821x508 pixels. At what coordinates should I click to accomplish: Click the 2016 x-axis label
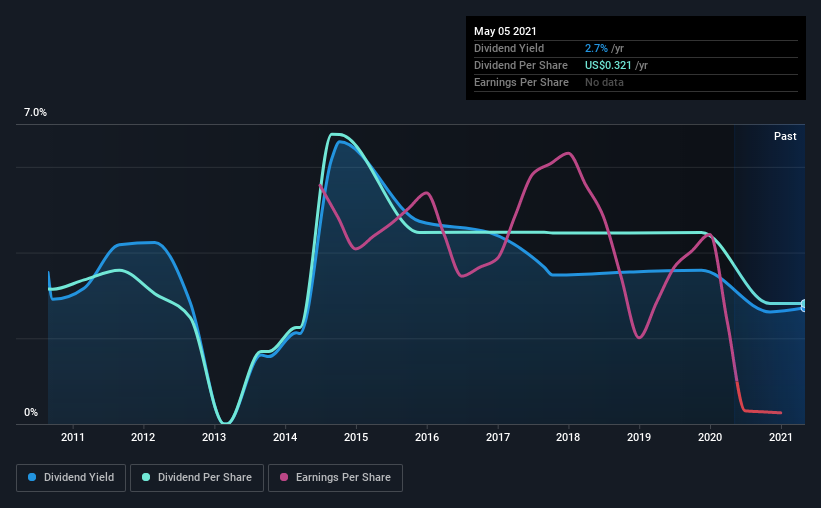(427, 437)
